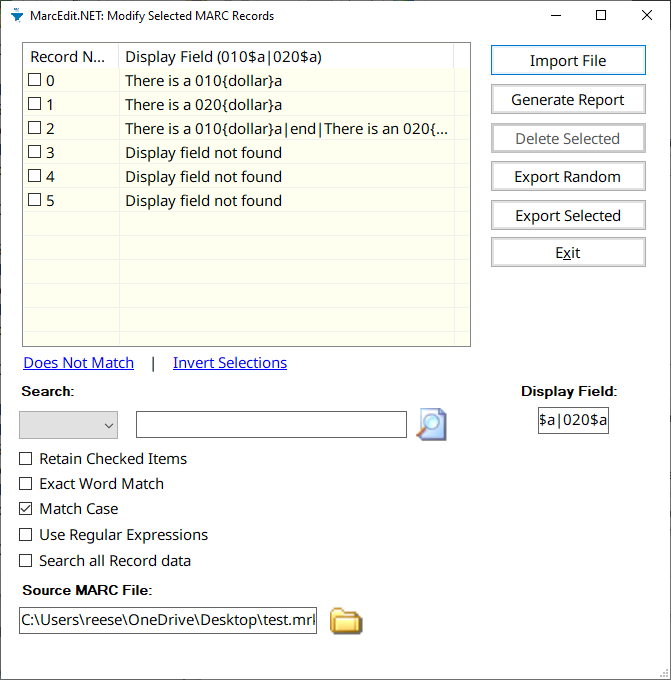
Task: Check the checkbox for record 5
Action: [34, 200]
